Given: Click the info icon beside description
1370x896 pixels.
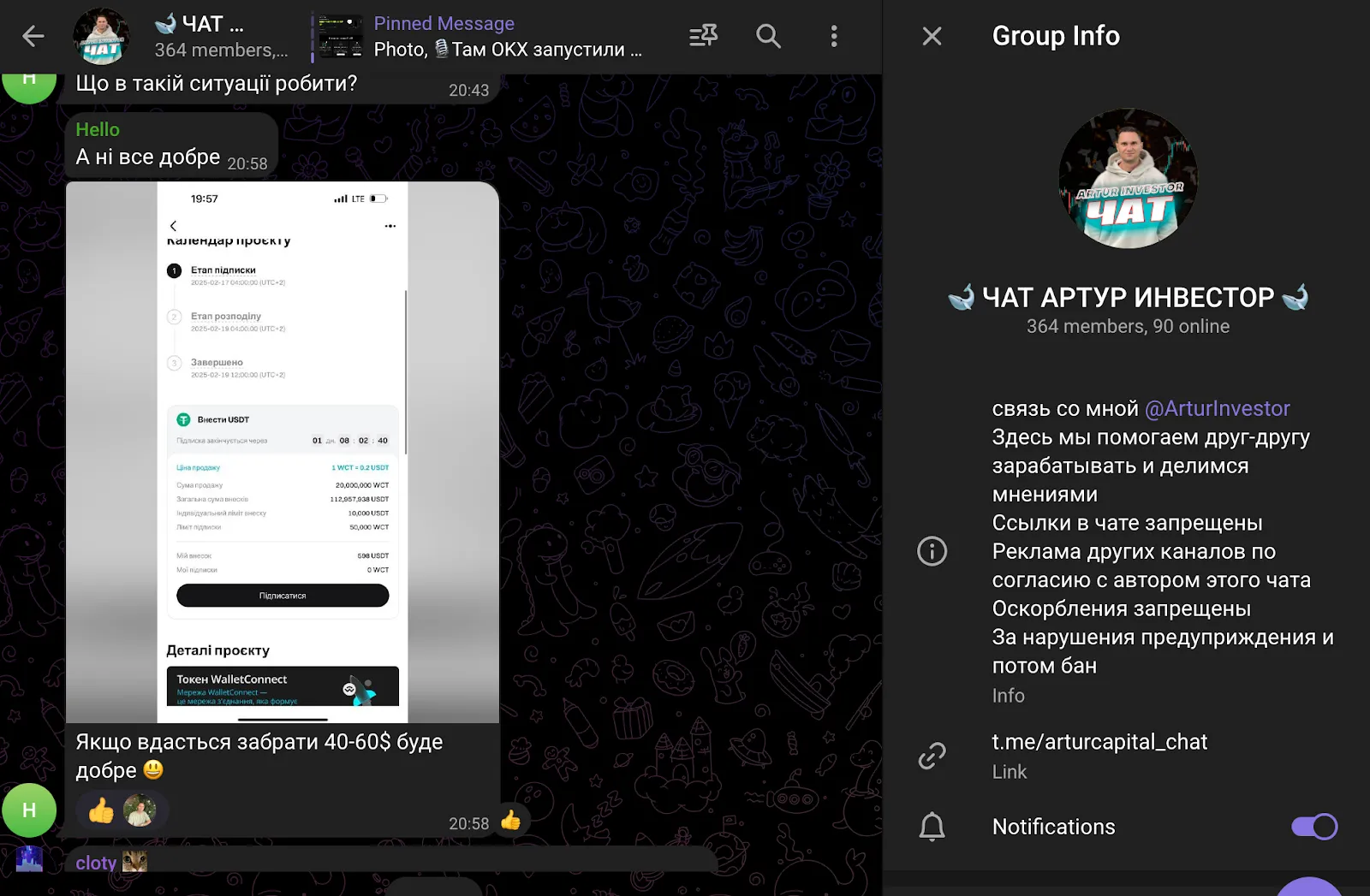Looking at the screenshot, I should point(932,551).
